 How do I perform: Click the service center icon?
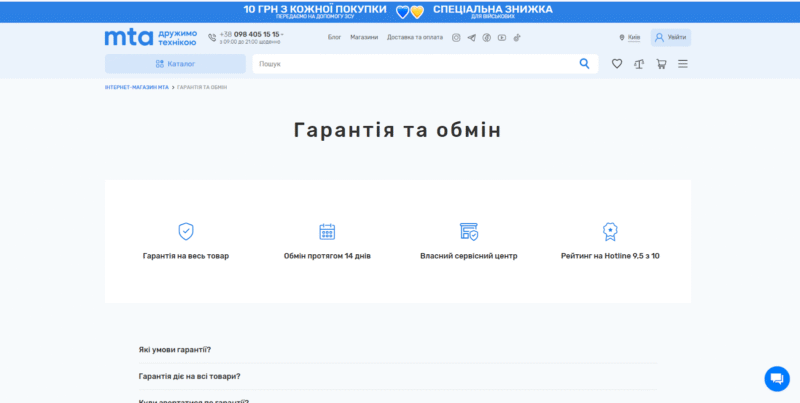pyautogui.click(x=469, y=232)
